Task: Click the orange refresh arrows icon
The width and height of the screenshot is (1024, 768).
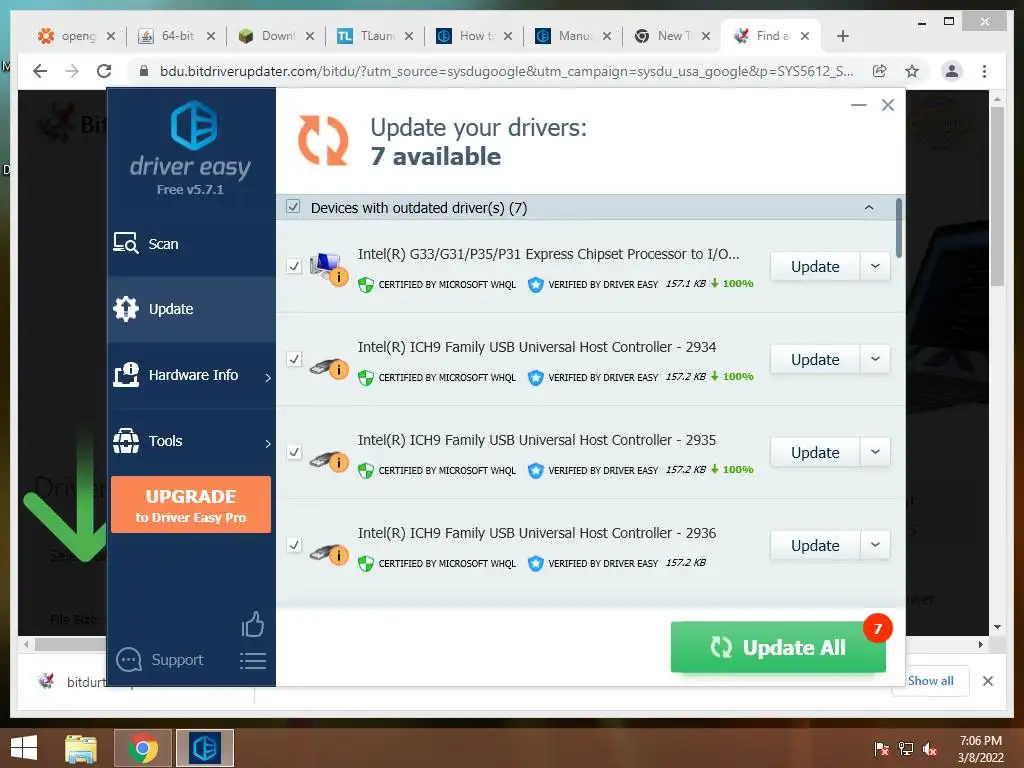Action: click(323, 140)
